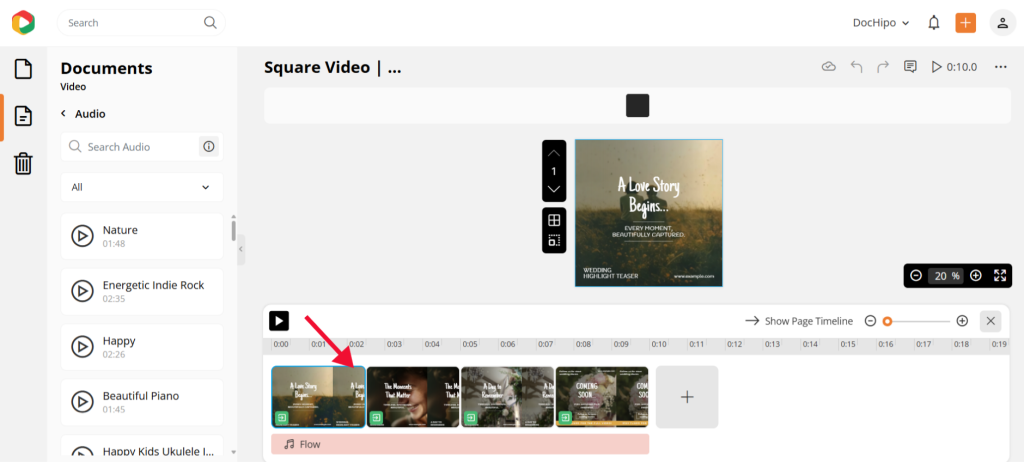This screenshot has width=1024, height=463.
Task: Go back from Audio with left chevron
Action: pos(63,114)
